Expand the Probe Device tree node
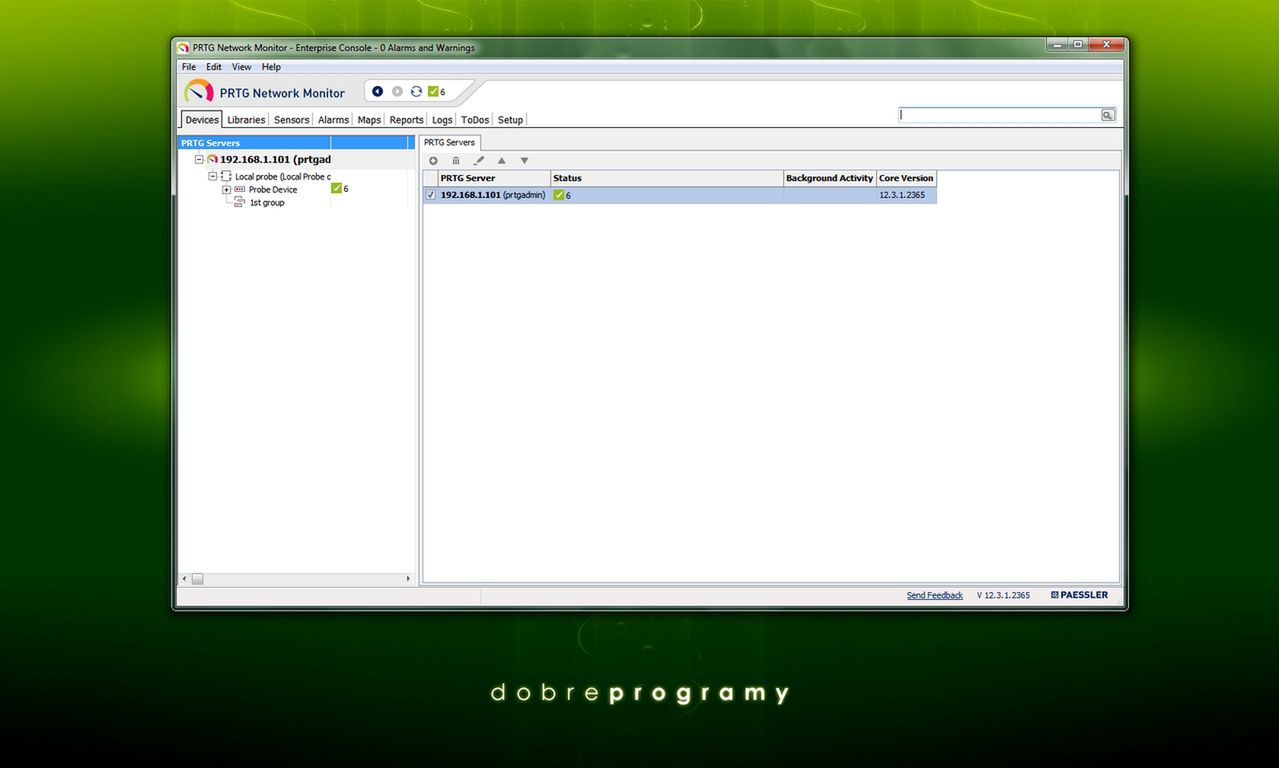Screen dimensions: 1279x768 (x=227, y=189)
